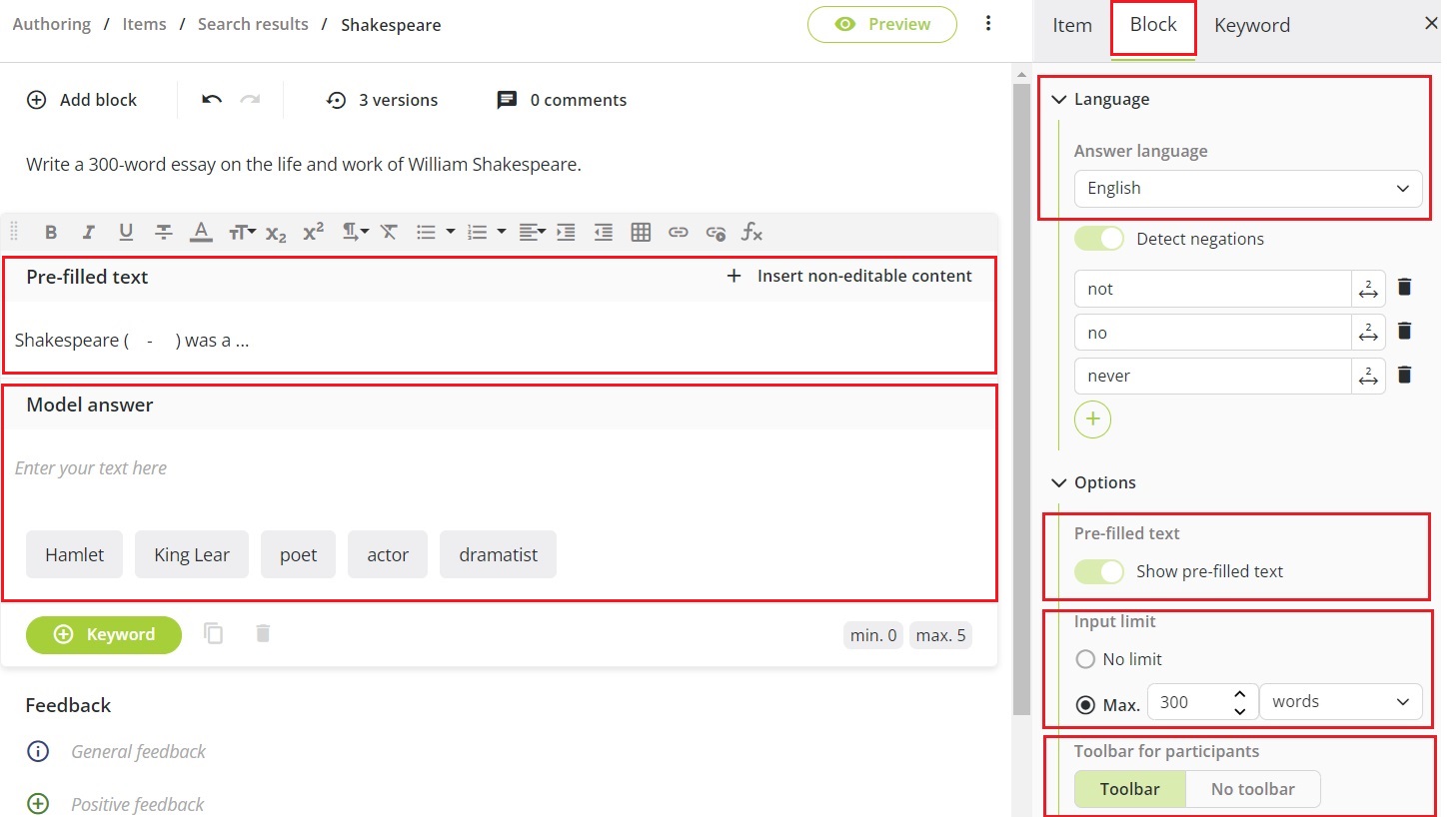Apply subscript formatting
1456x817 pixels.
click(276, 233)
